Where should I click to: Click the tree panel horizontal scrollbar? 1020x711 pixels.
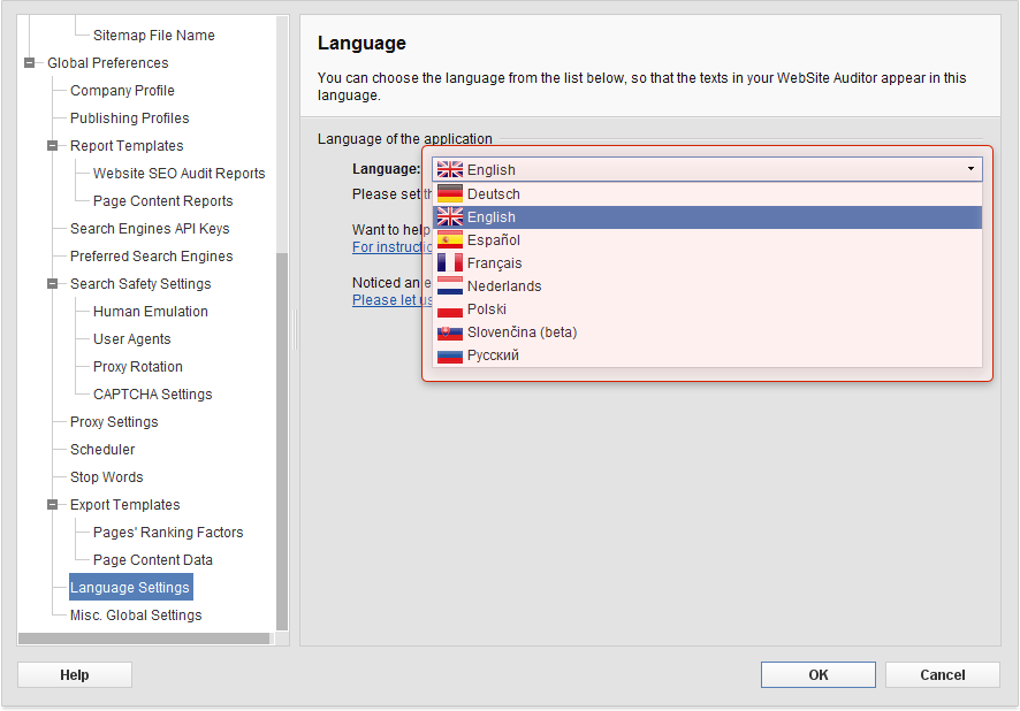coord(144,639)
